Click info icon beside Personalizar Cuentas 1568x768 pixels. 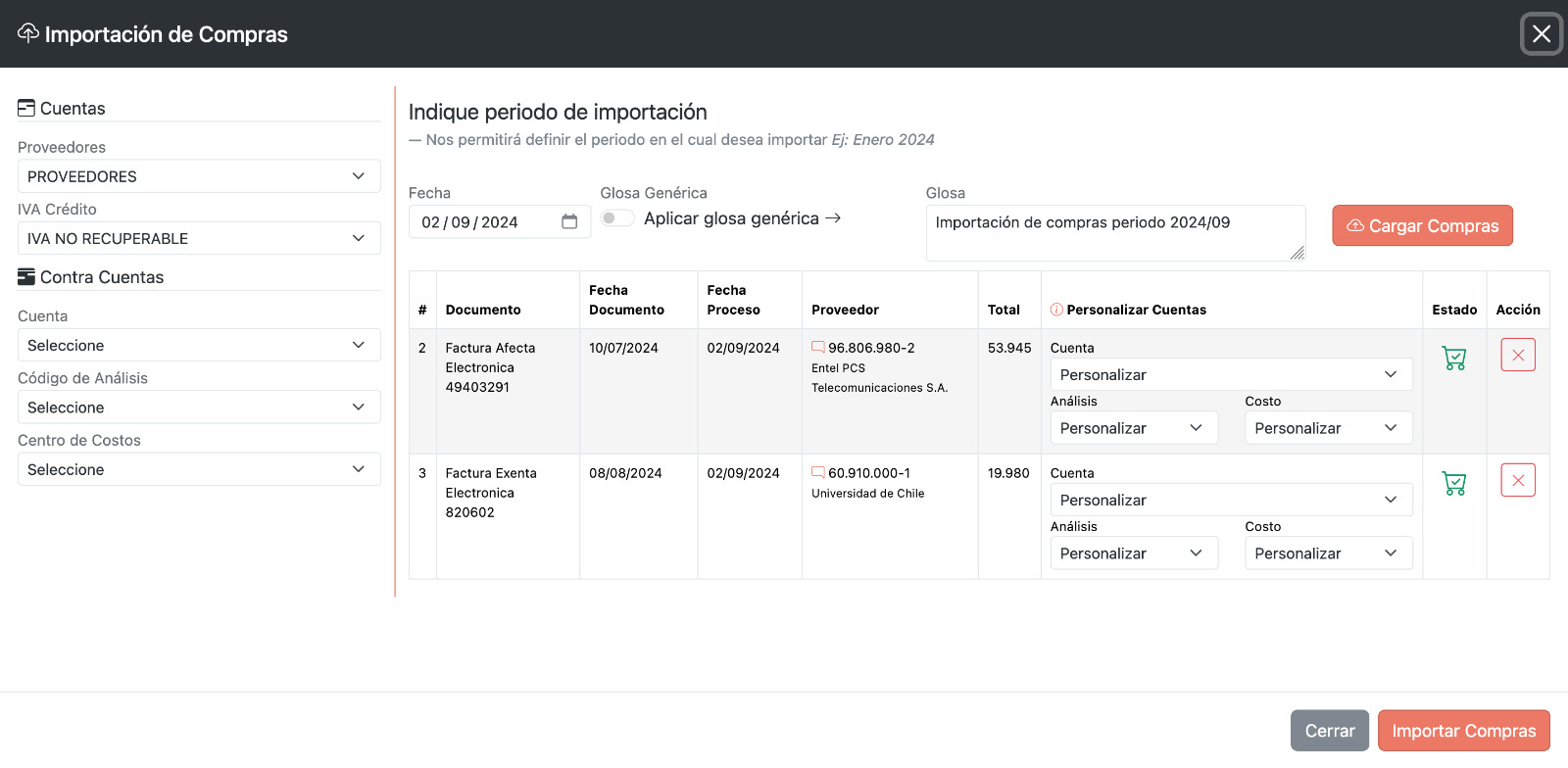[1056, 310]
